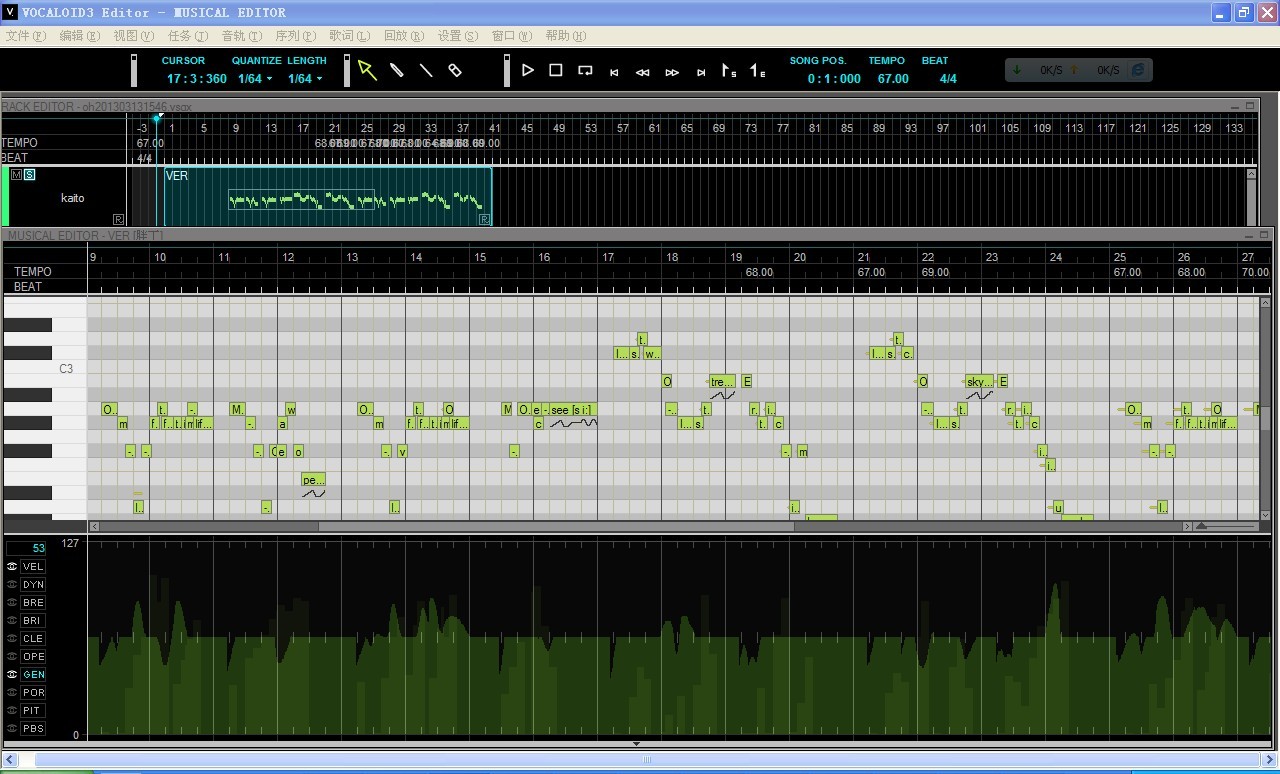Toggle GEN eye visibility icon
The image size is (1280, 774).
click(x=12, y=674)
